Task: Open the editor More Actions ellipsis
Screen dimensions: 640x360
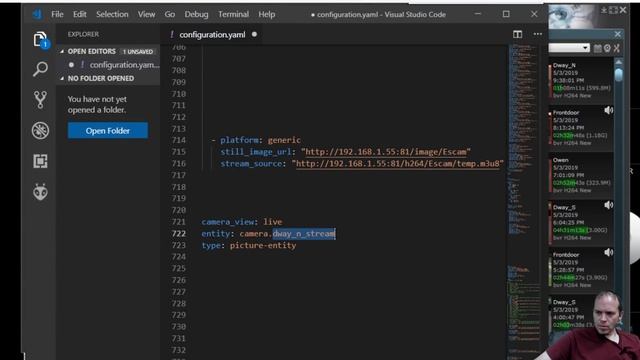Action: [538, 34]
